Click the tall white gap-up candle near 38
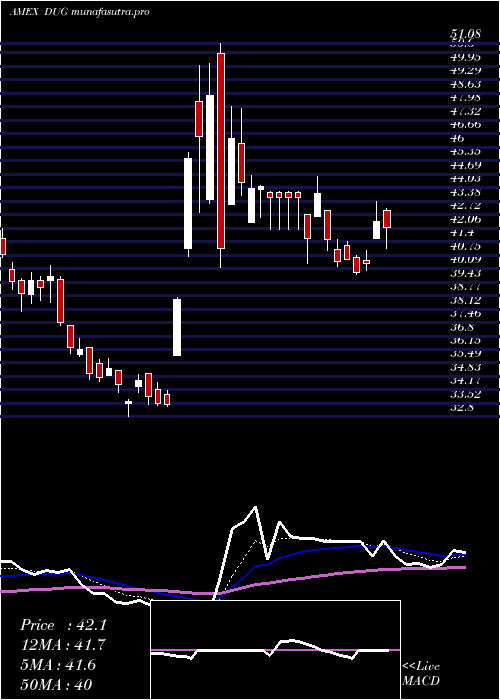This screenshot has width=500, height=700. point(177,327)
